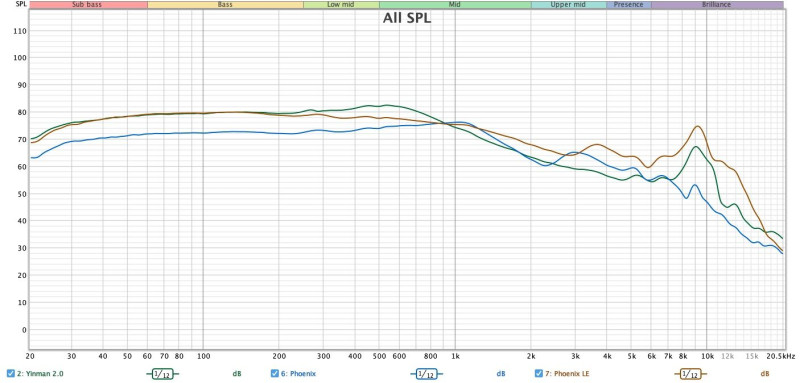
Task: Click the green 1/12 smoothing icon for Yinman 2.0
Action: (x=162, y=374)
